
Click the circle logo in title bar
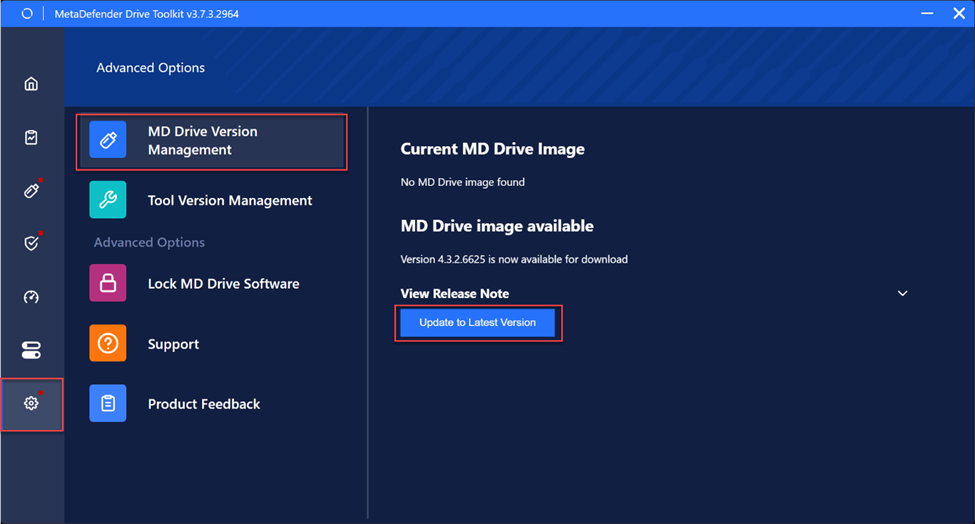pos(27,14)
